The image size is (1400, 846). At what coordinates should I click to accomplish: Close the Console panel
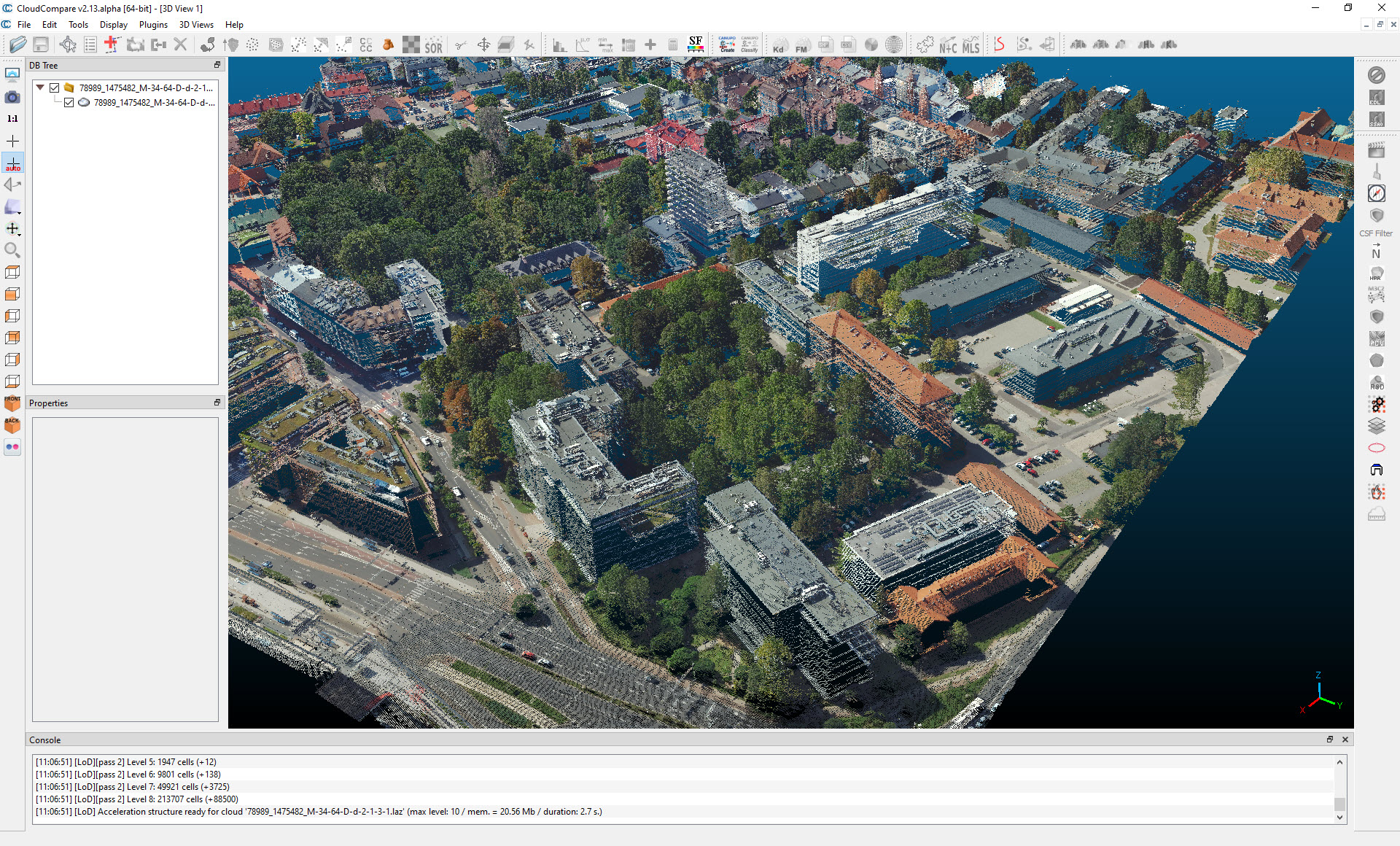[x=1345, y=740]
